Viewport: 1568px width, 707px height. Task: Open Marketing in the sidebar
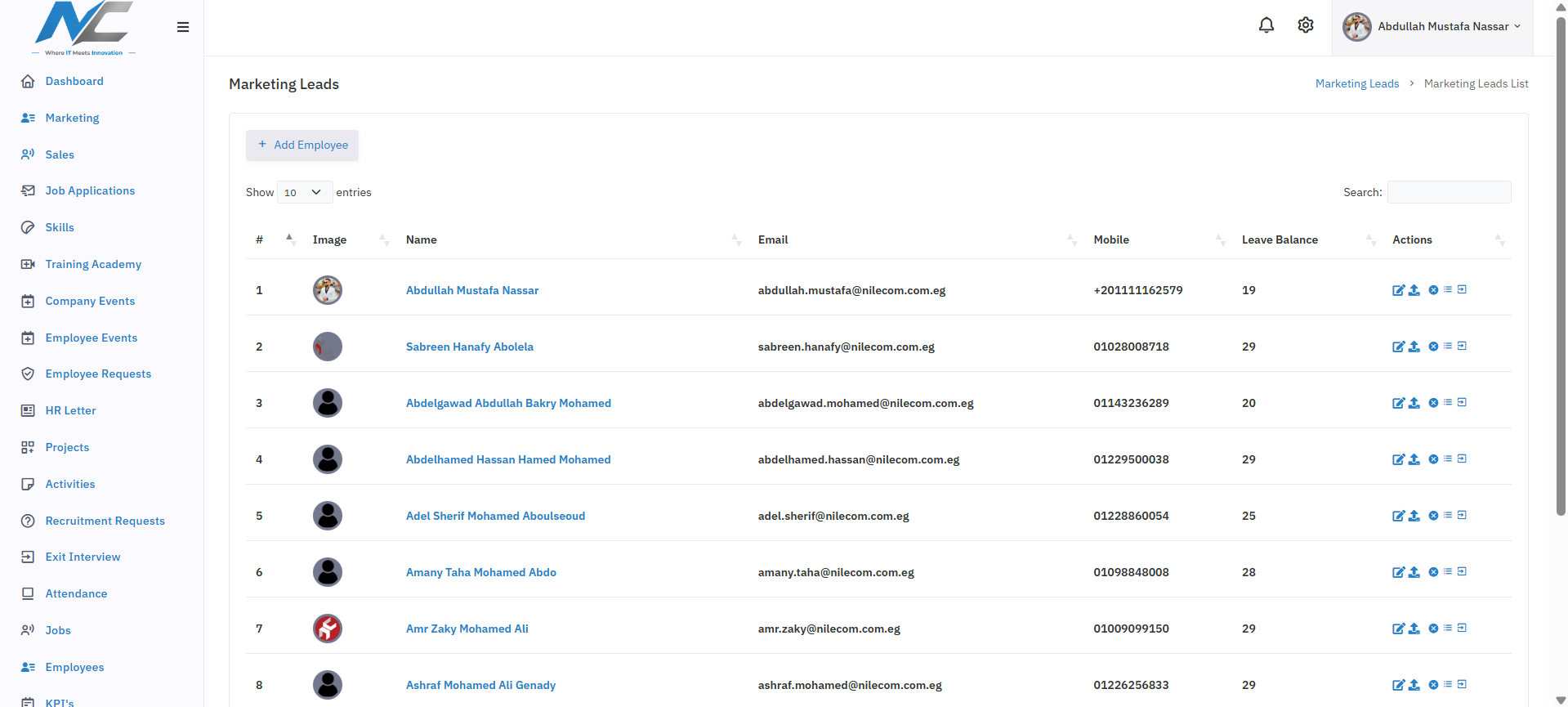[72, 118]
